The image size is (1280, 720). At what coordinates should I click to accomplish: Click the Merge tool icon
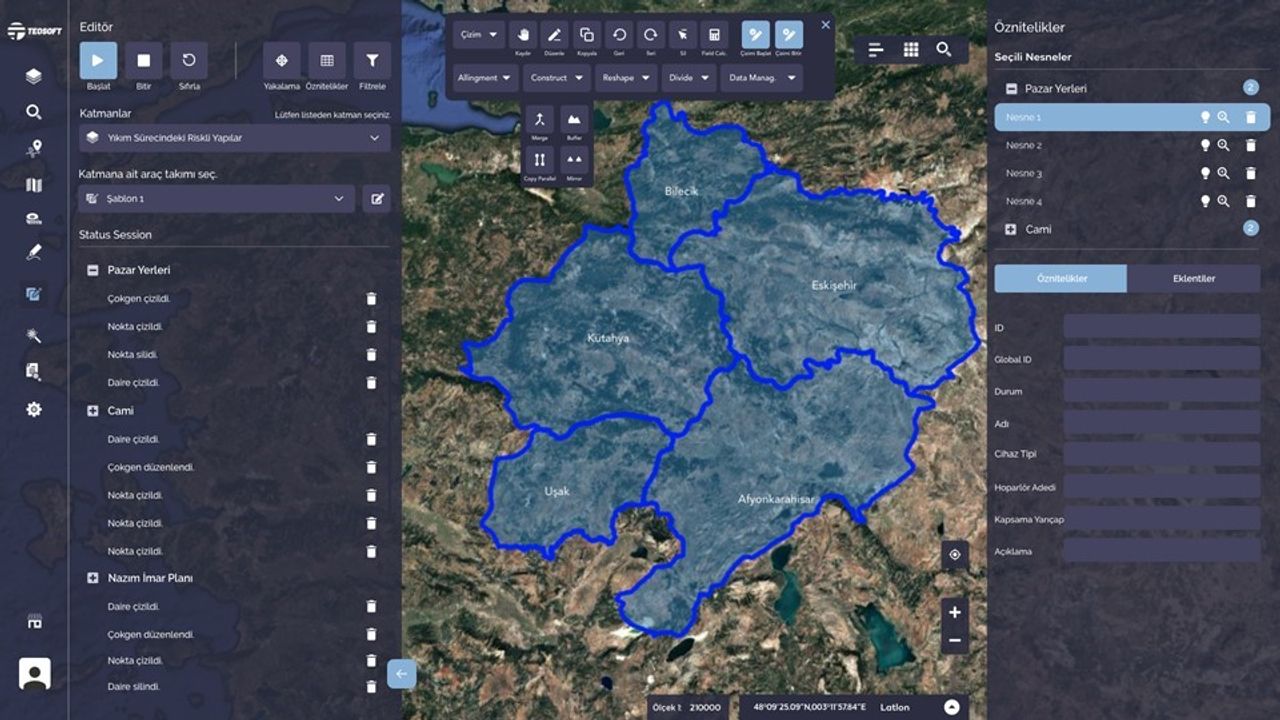click(x=539, y=122)
